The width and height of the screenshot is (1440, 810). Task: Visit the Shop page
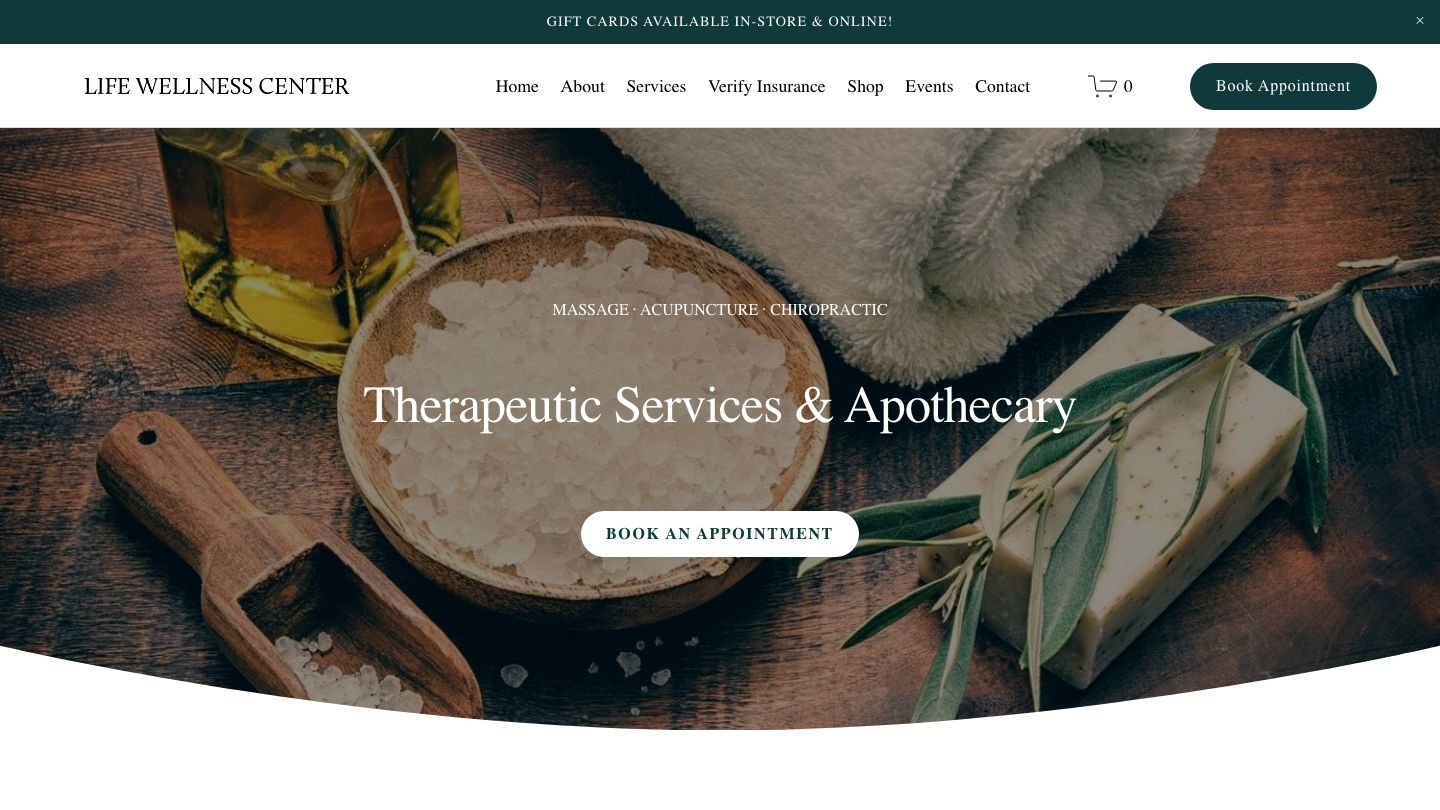coord(865,87)
